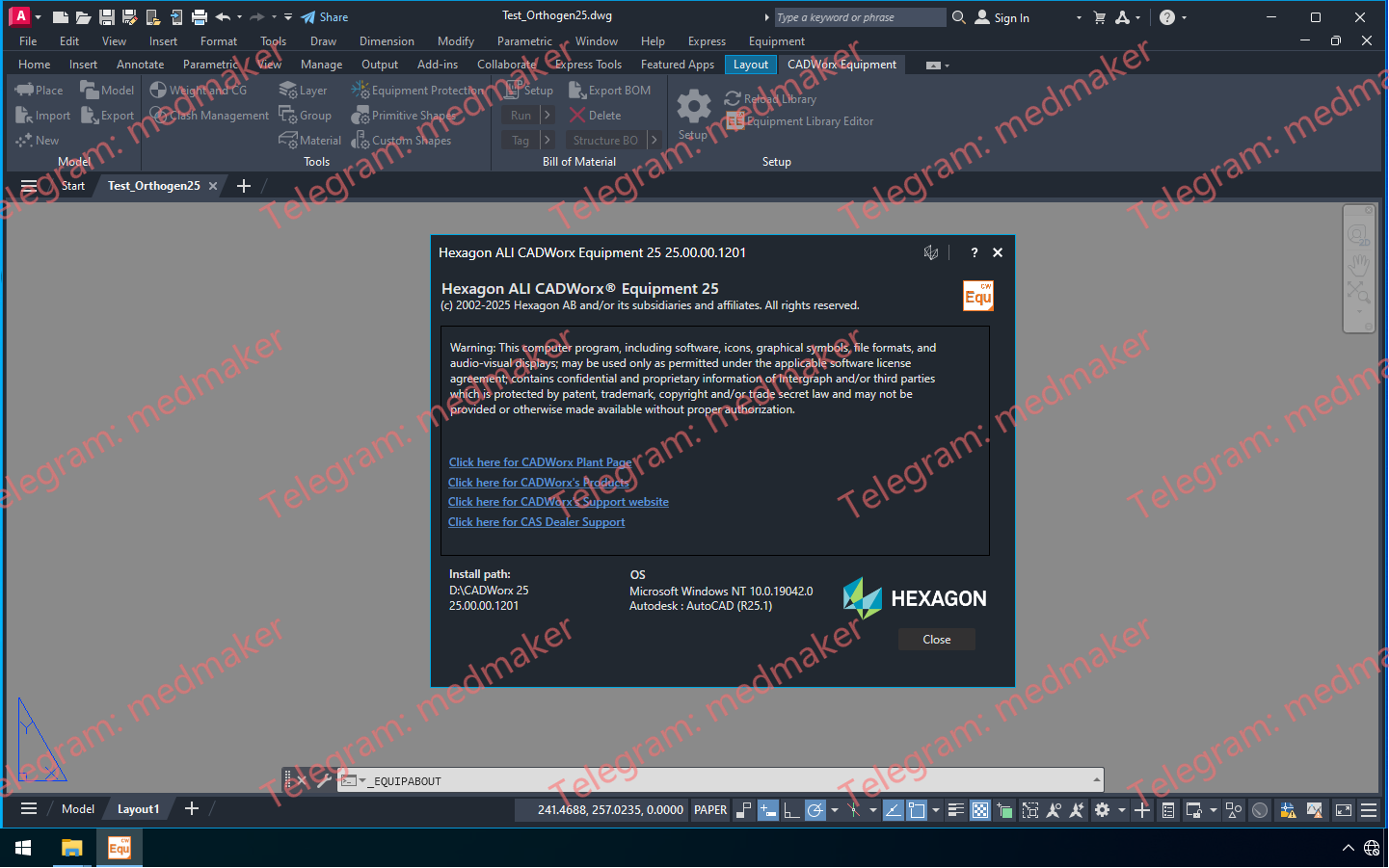
Task: Open CADWorx's Support website link
Action: tap(558, 502)
